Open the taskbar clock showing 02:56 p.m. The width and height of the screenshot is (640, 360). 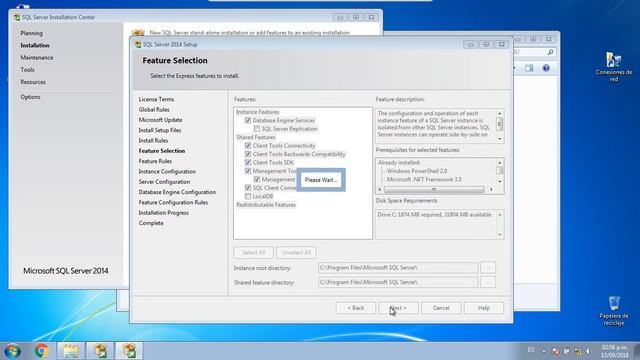614,351
